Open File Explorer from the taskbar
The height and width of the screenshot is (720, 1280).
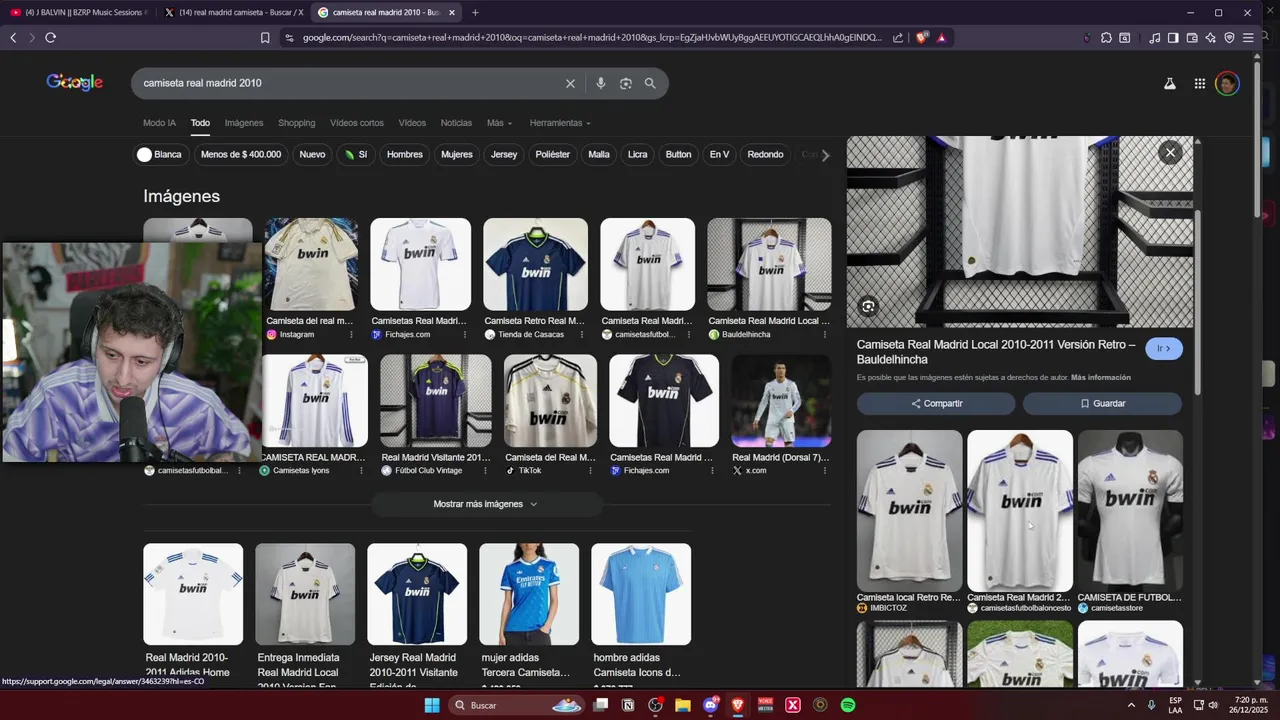coord(683,705)
